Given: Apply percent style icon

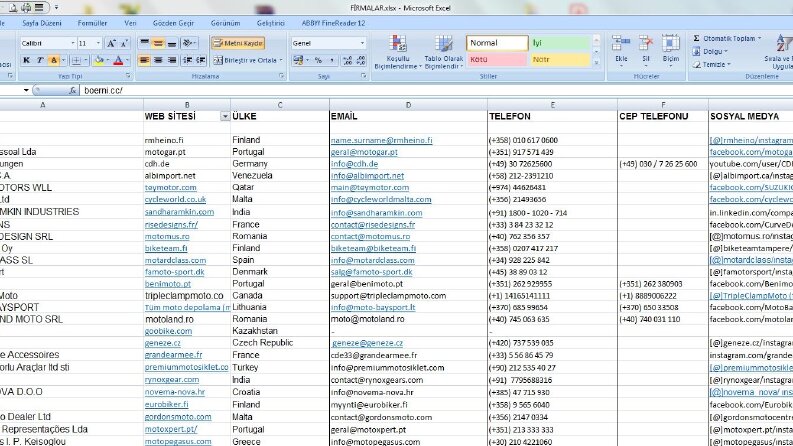Looking at the screenshot, I should 318,60.
